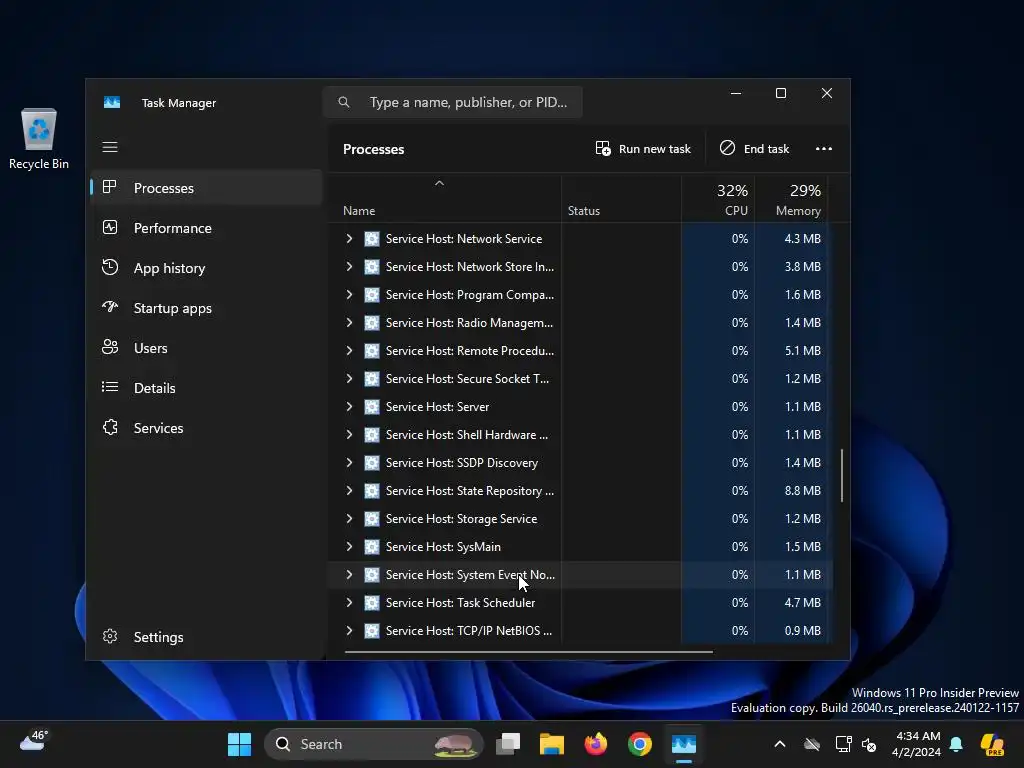The width and height of the screenshot is (1024, 768).
Task: Open the Windows Start button
Action: pyautogui.click(x=239, y=744)
